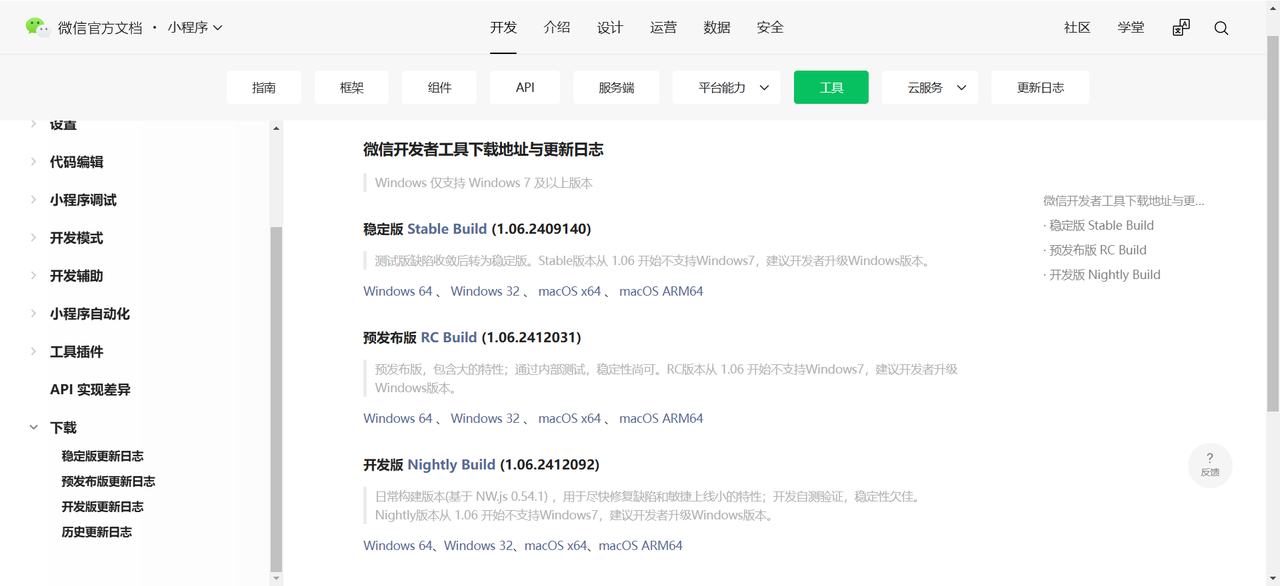This screenshot has height=586, width=1280.
Task: Open the 云服务 dropdown menu
Action: tap(929, 88)
